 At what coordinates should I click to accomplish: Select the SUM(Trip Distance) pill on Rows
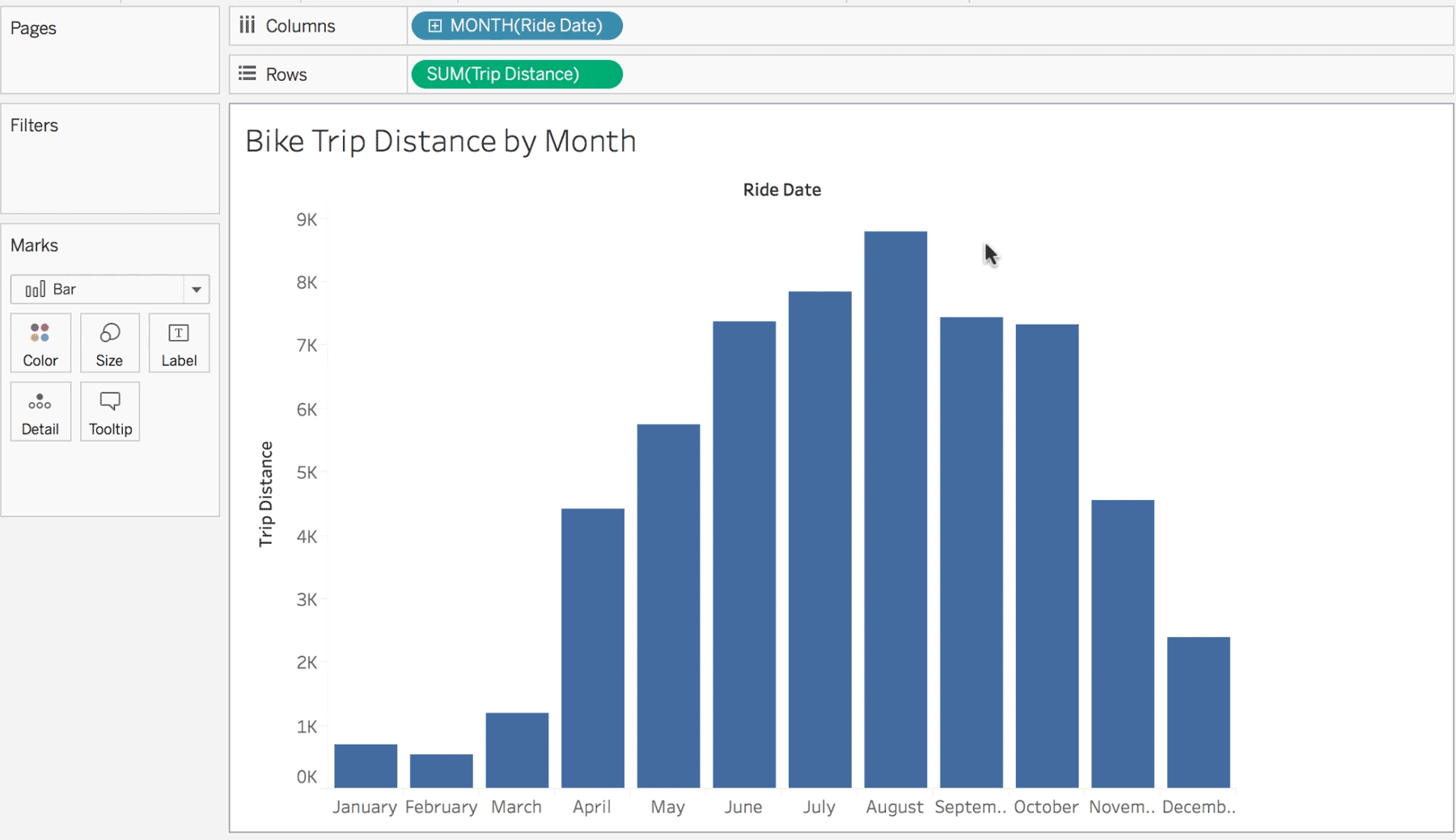pos(516,74)
